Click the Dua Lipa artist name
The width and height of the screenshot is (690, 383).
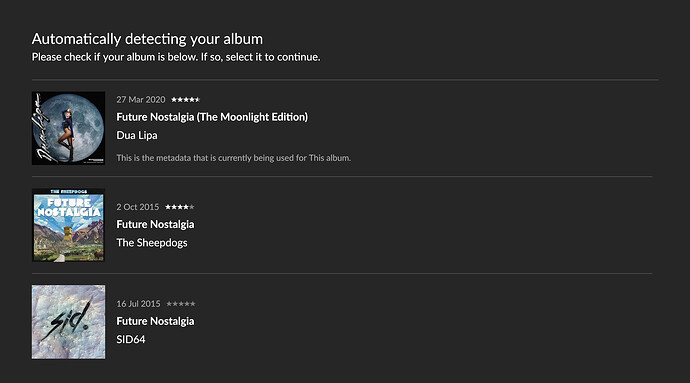137,136
